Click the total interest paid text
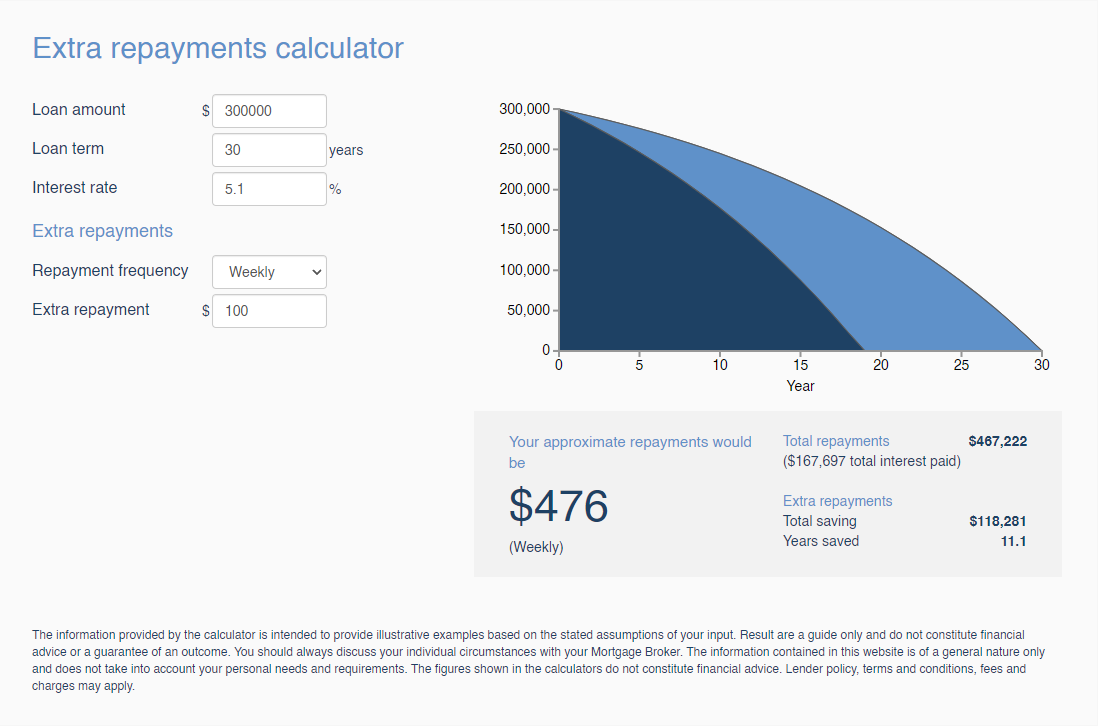This screenshot has height=726, width=1098. point(872,461)
